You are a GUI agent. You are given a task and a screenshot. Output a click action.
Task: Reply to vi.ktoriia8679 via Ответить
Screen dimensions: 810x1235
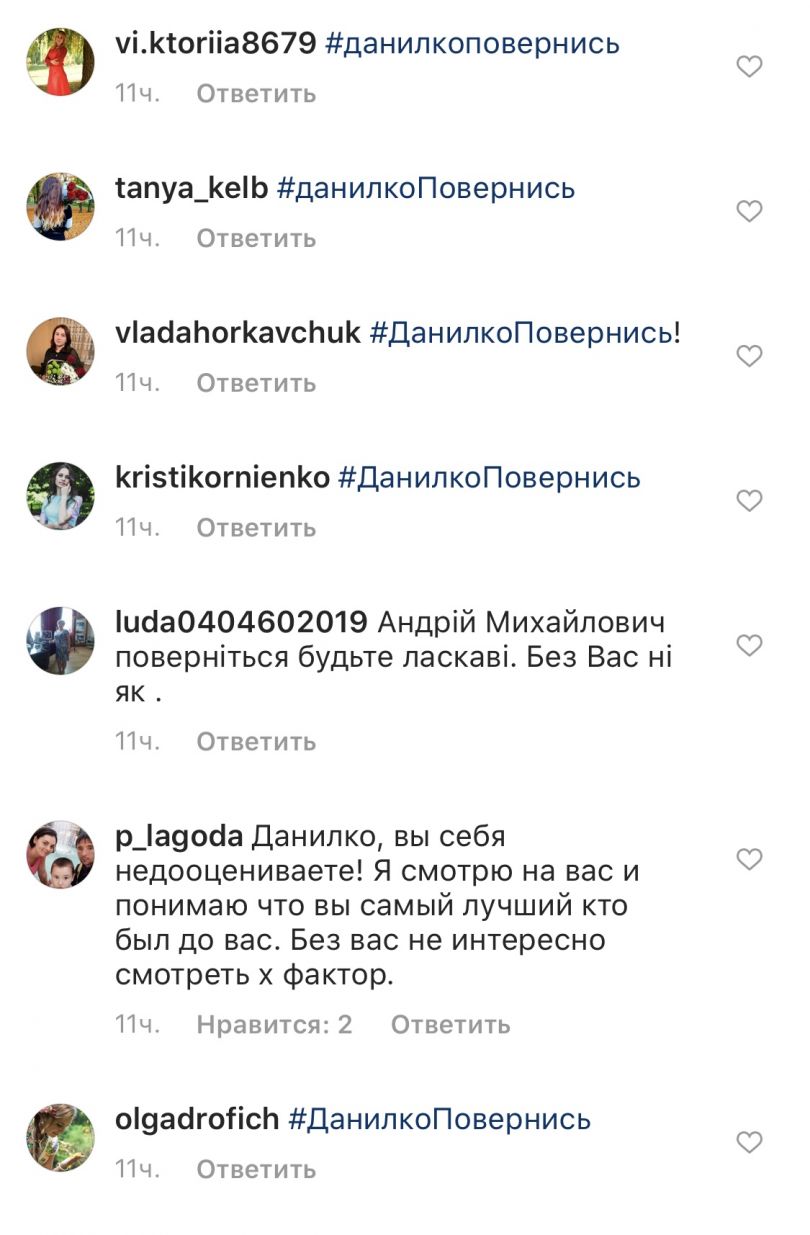coord(256,94)
